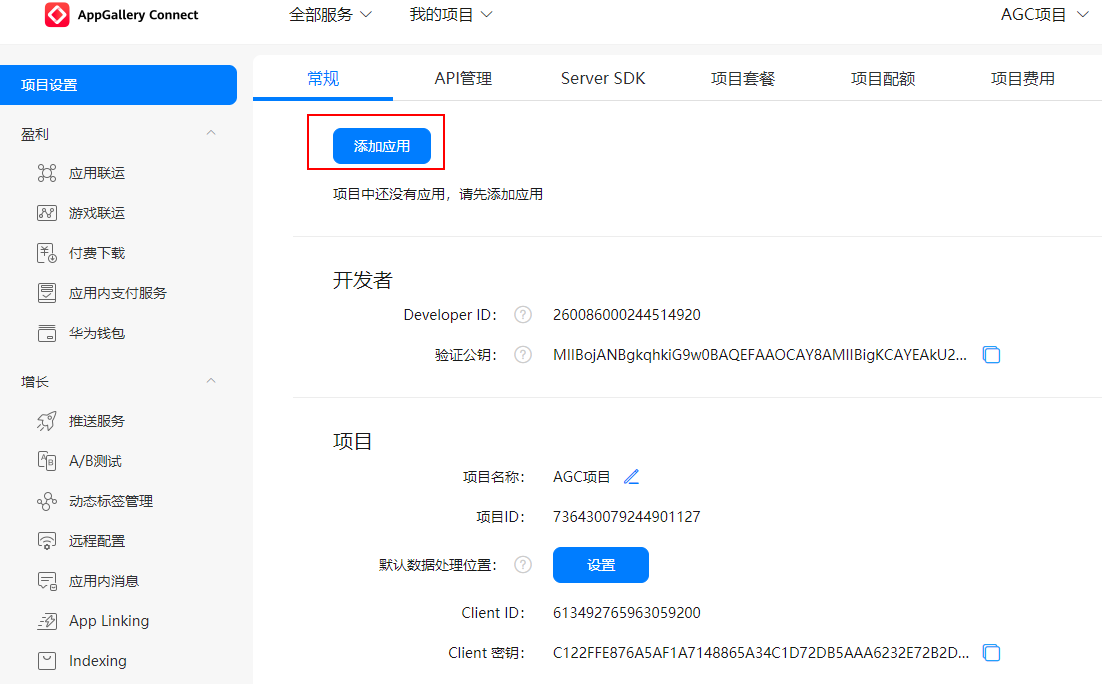Select 项目设置 in the left sidebar

coord(118,85)
